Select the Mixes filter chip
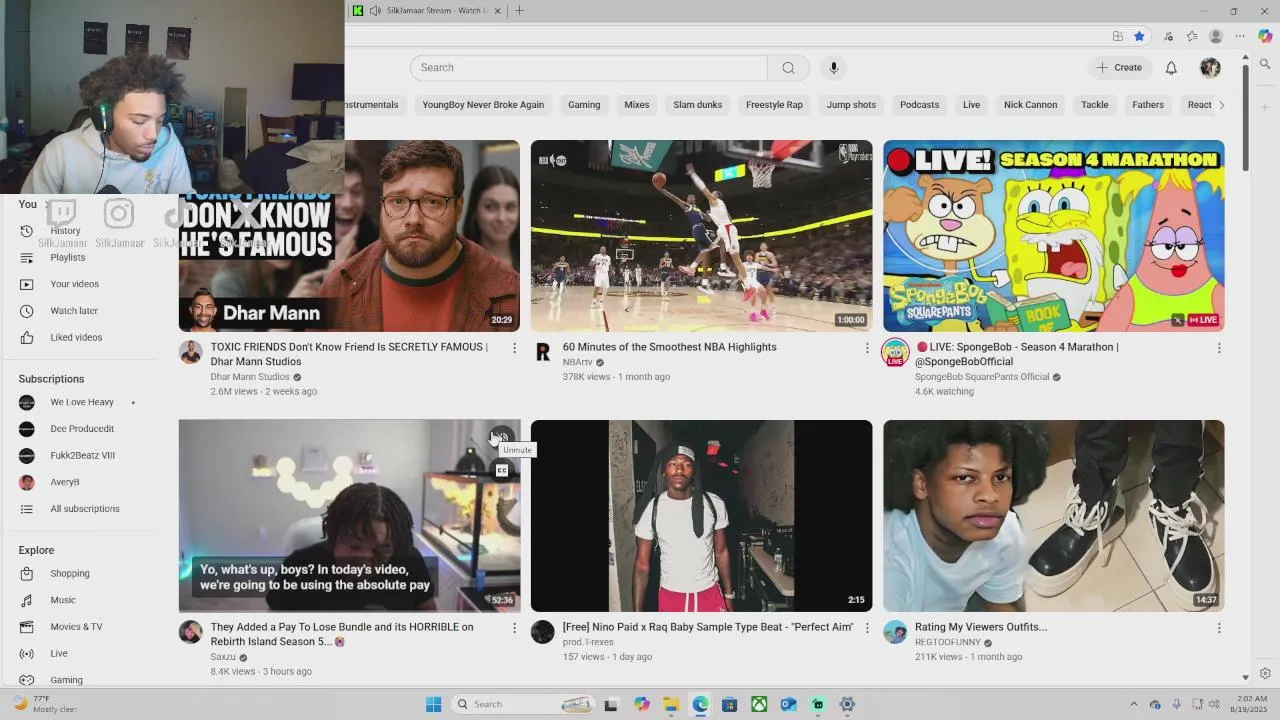Image resolution: width=1280 pixels, height=720 pixels. pos(637,105)
